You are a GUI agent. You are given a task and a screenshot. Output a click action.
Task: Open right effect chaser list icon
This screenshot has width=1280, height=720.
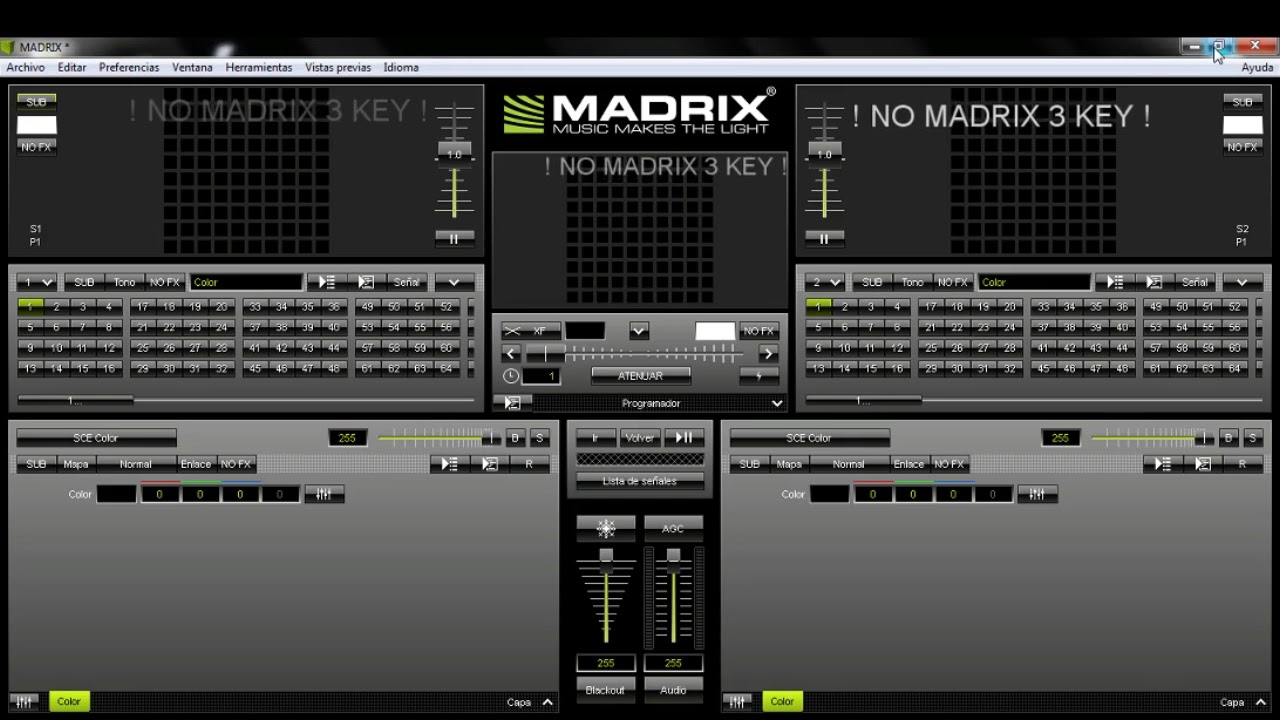1163,464
